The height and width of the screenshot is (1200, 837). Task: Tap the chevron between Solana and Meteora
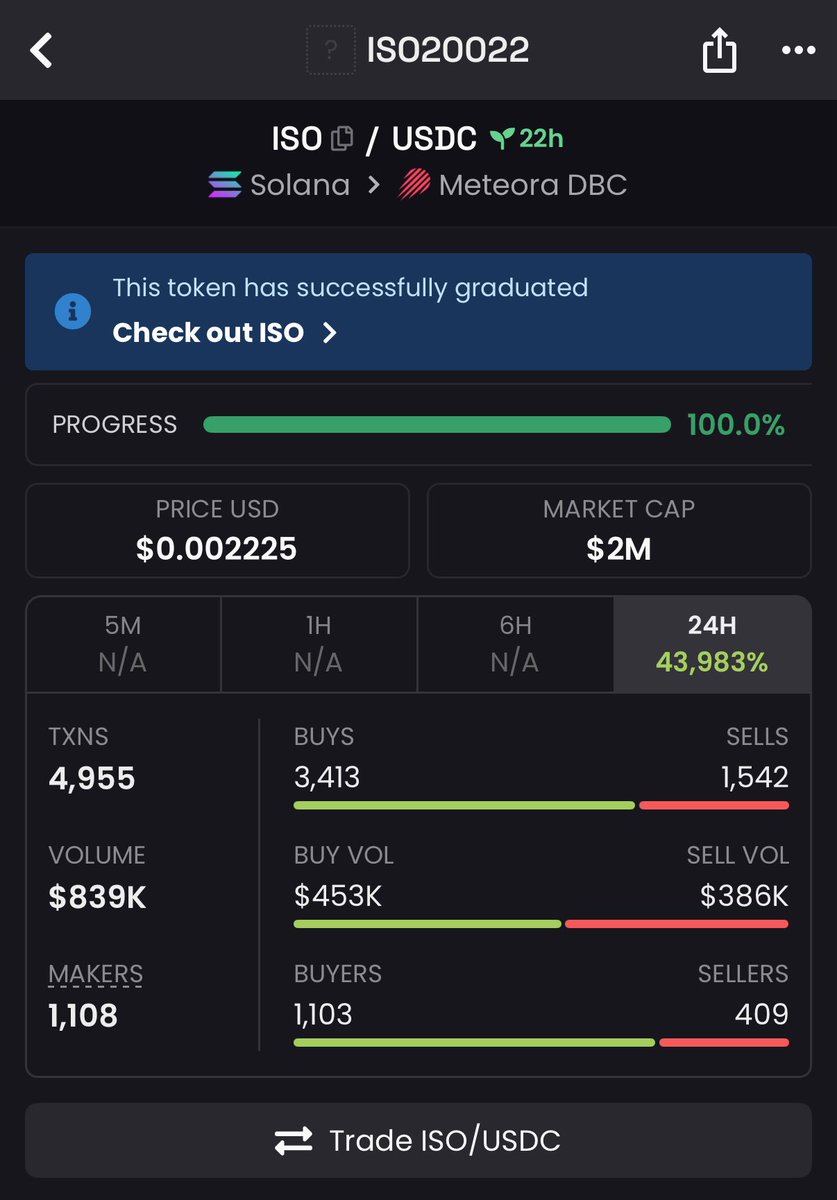(x=374, y=185)
